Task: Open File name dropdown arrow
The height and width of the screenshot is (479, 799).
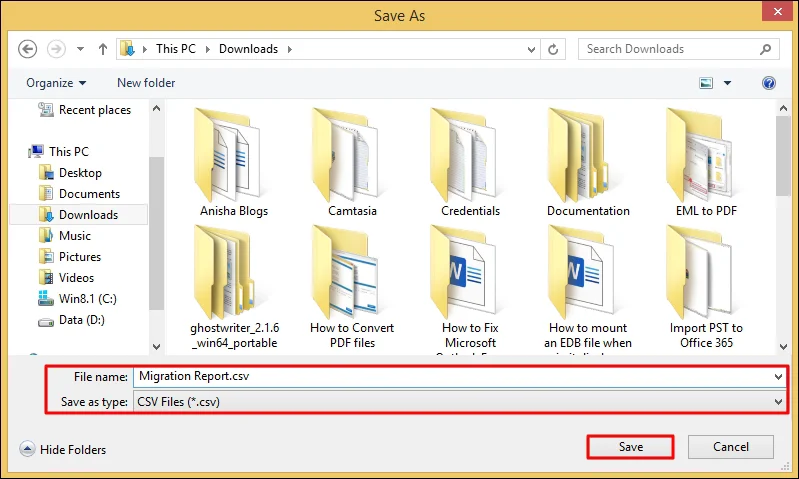Action: point(778,377)
